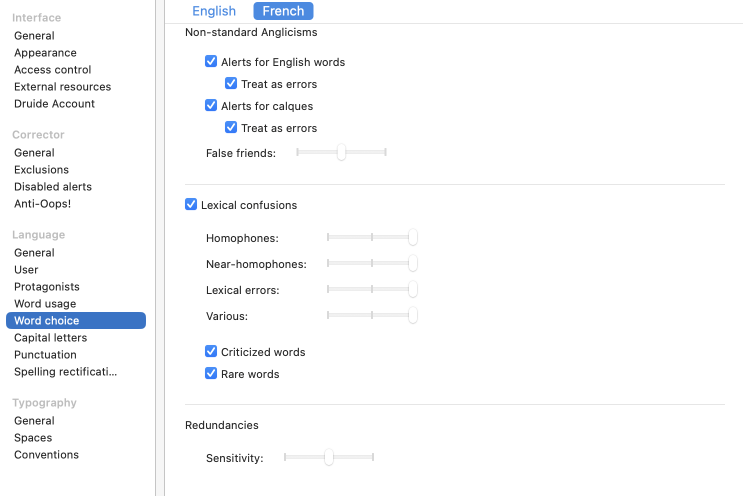Select Druide Account in the sidebar
743x496 pixels.
coord(54,104)
